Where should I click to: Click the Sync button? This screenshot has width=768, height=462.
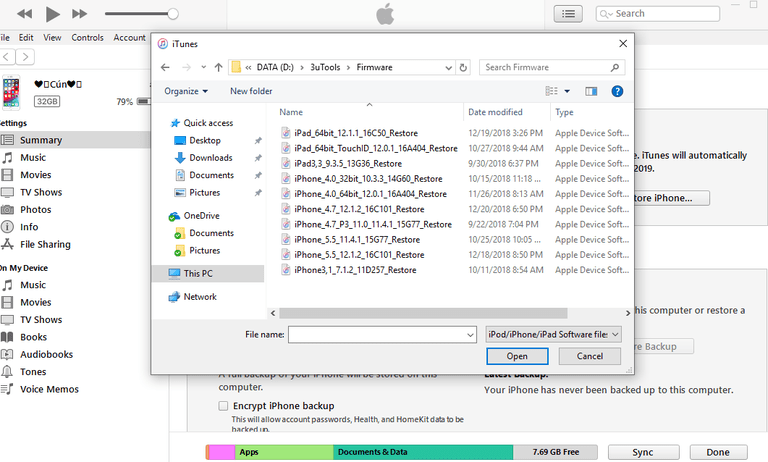pyautogui.click(x=643, y=452)
